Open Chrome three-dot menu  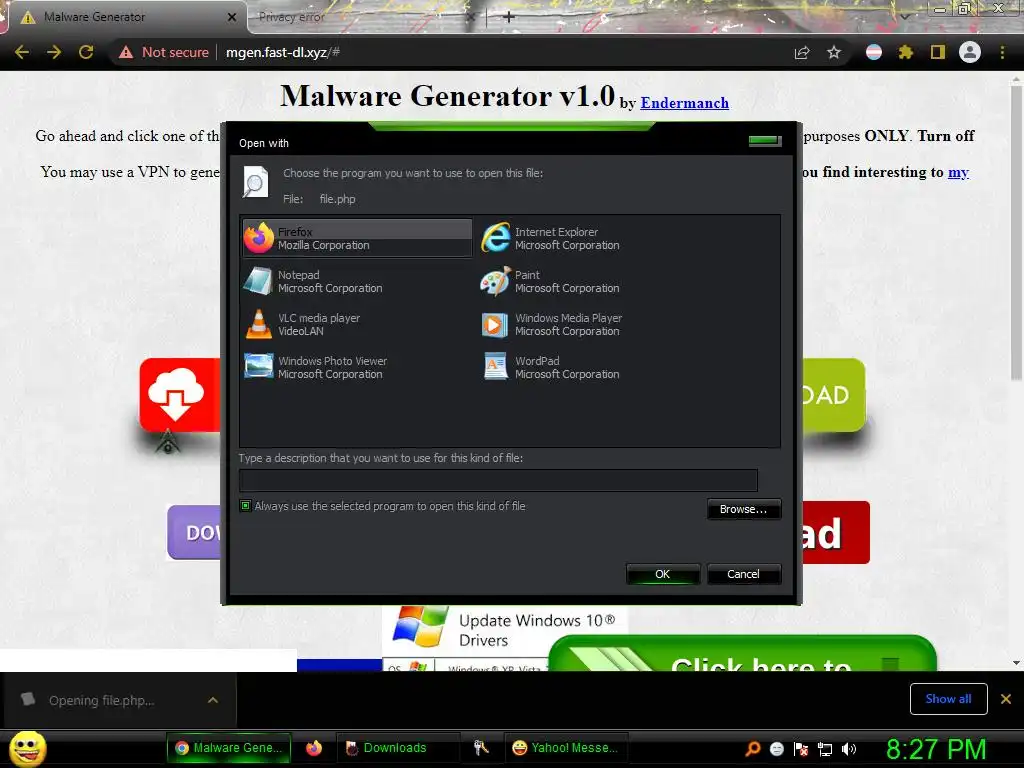click(x=1002, y=52)
